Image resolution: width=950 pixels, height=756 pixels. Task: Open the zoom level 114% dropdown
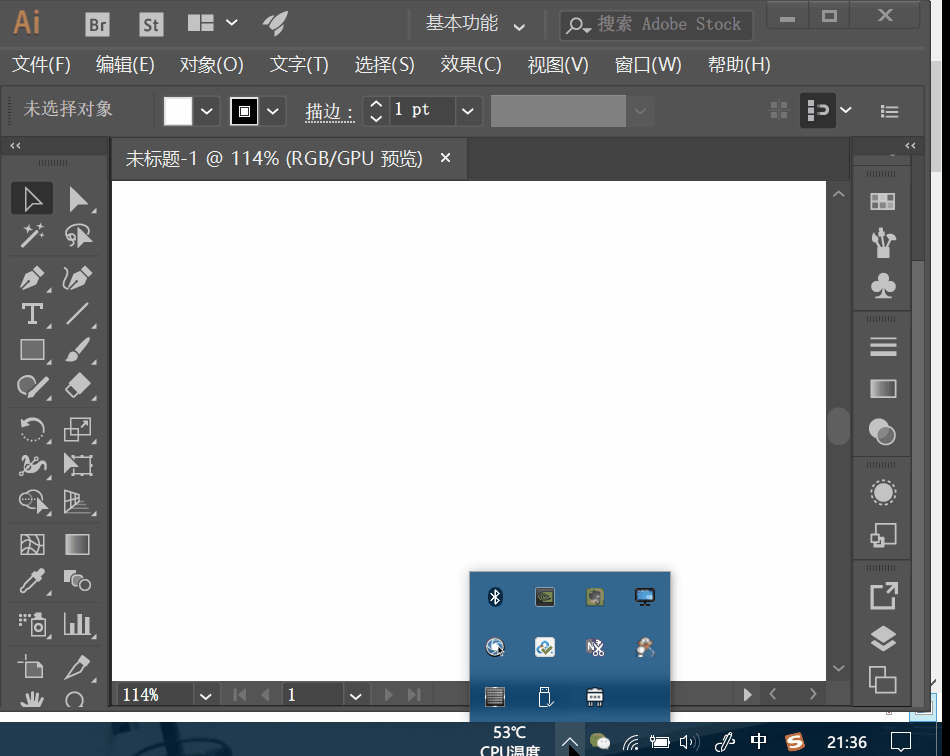[x=206, y=694]
